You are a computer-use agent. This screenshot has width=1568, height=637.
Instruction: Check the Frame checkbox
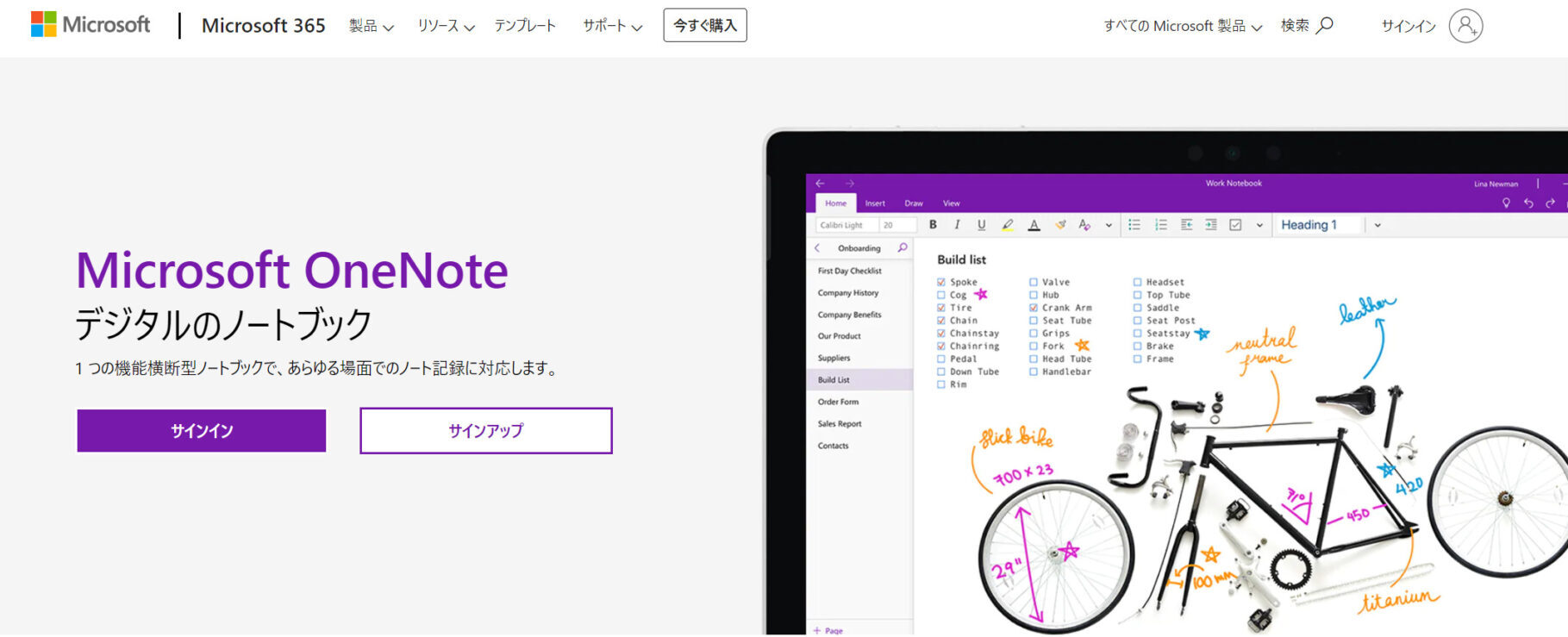1137,359
